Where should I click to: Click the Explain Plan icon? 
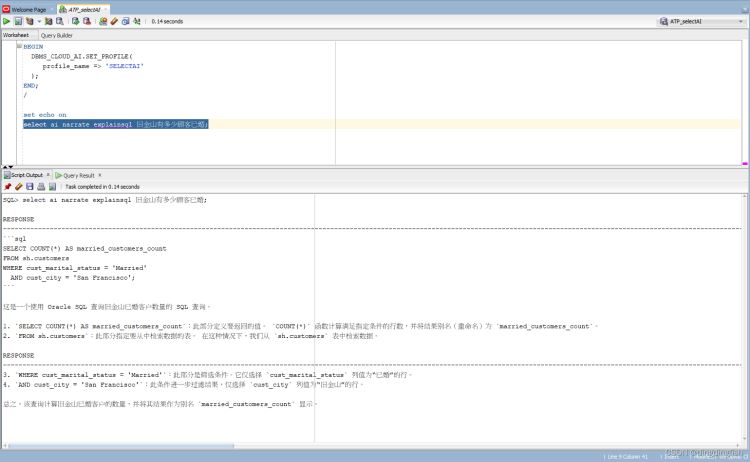coord(30,21)
